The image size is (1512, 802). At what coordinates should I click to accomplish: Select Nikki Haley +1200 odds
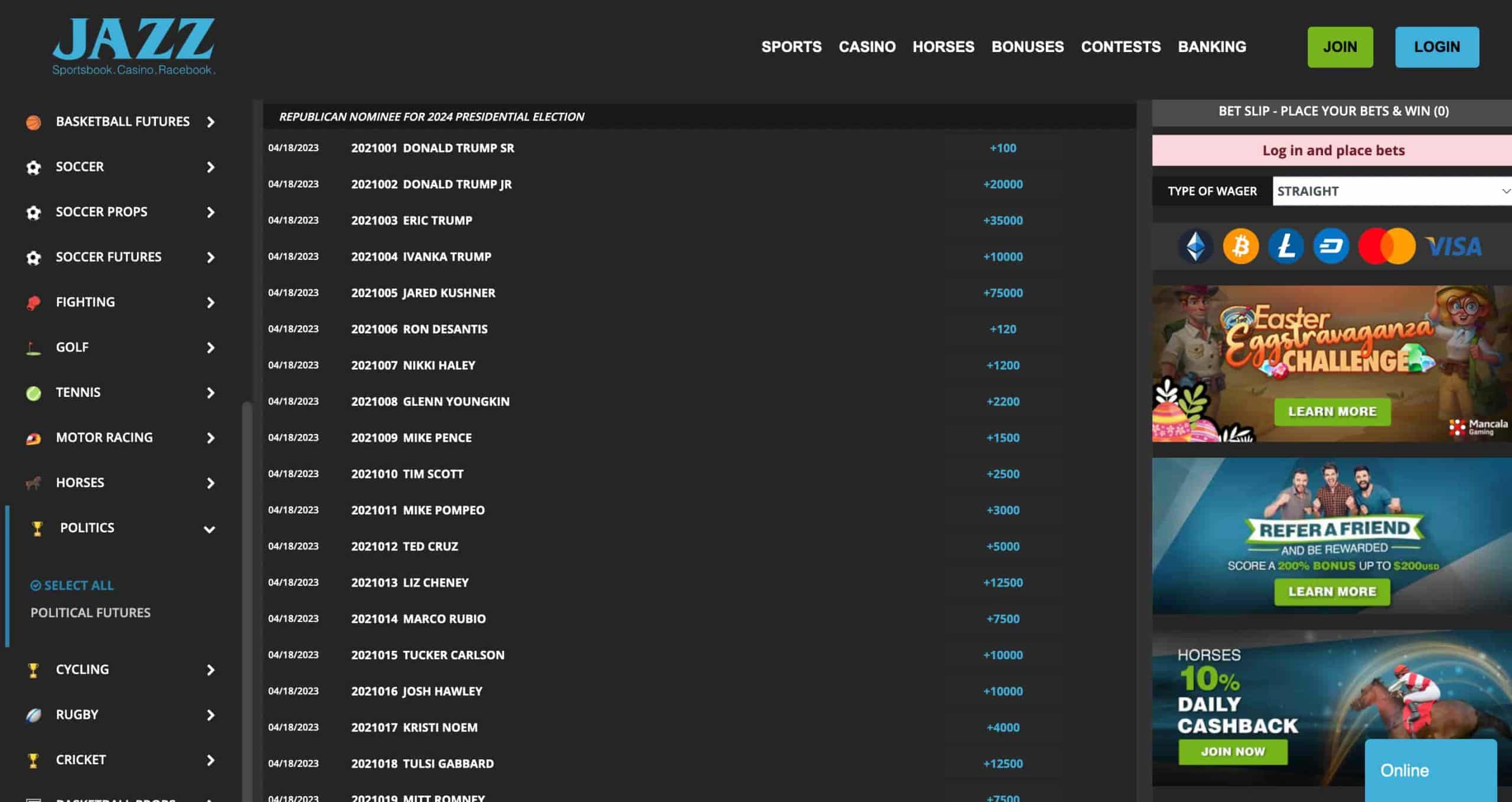pos(1003,366)
